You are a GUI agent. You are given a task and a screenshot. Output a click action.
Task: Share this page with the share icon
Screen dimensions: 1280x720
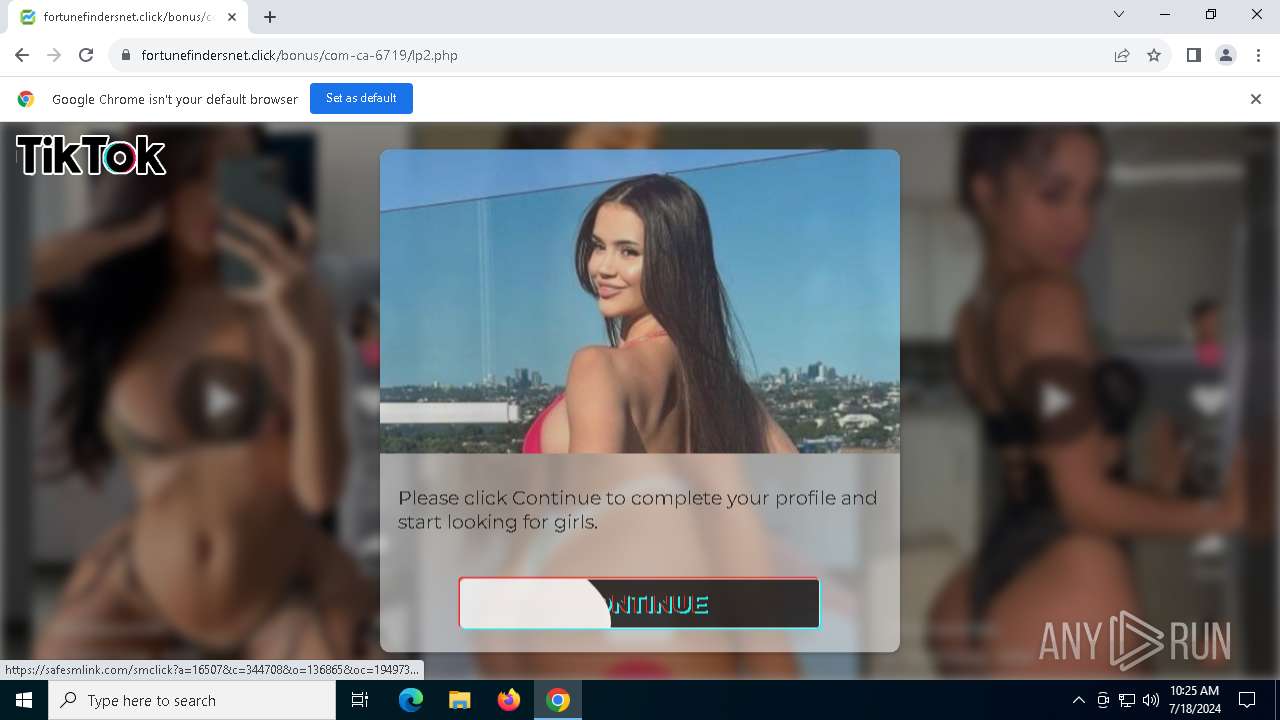1122,55
